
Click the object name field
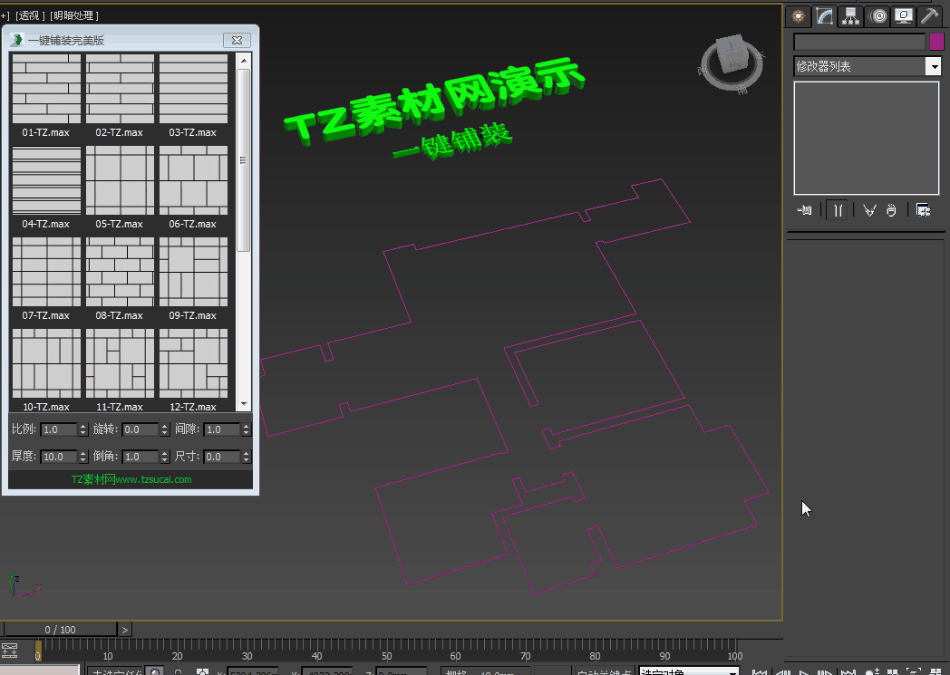pyautogui.click(x=860, y=41)
